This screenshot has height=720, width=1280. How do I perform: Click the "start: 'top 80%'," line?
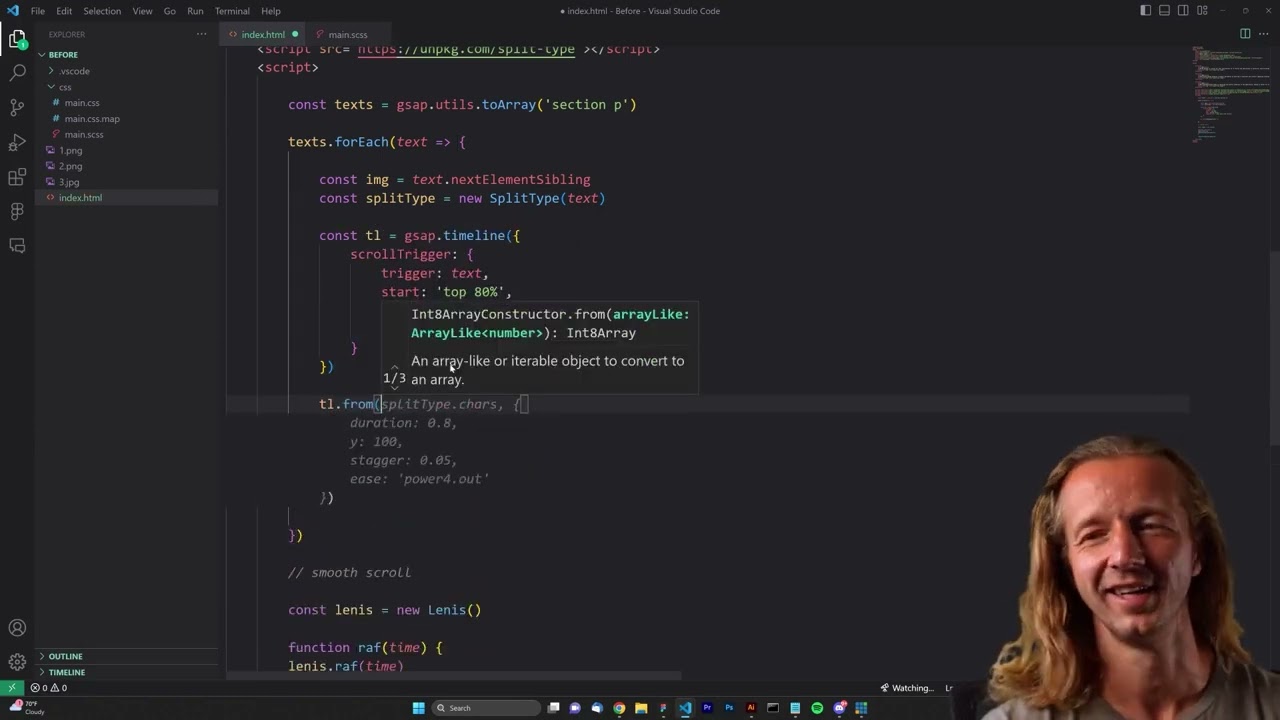click(446, 292)
